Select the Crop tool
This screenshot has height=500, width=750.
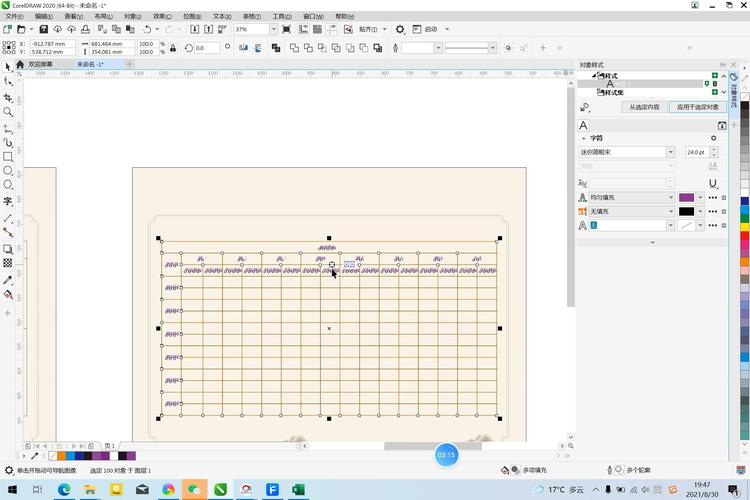[x=8, y=98]
